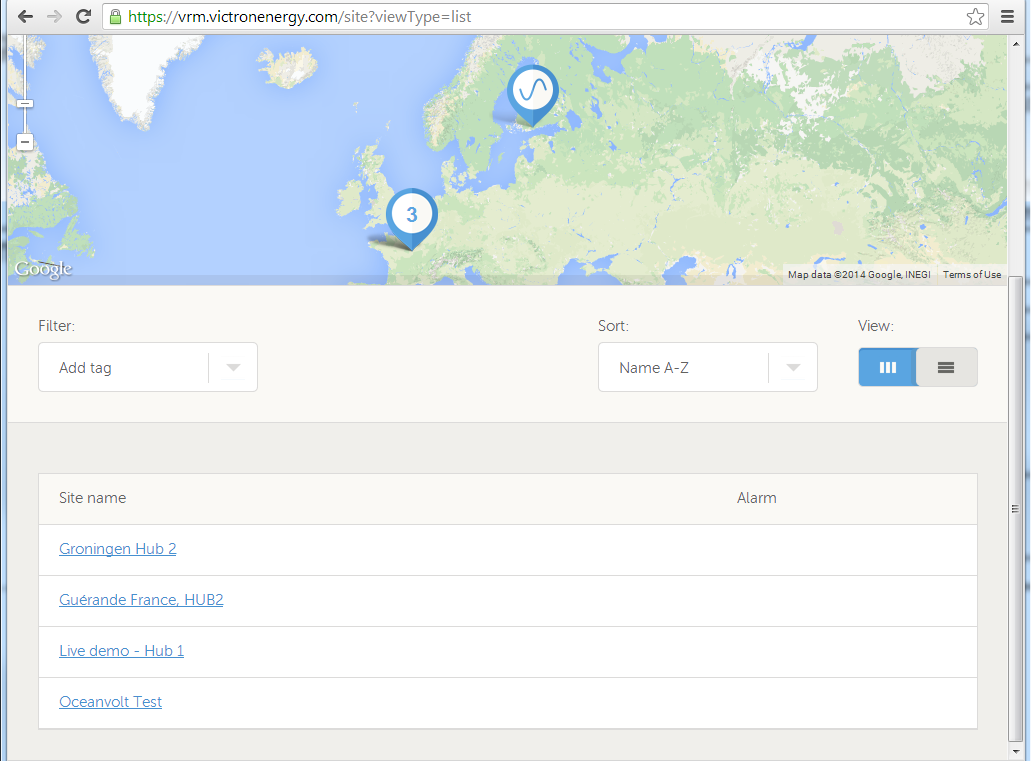Click the sine wave site marker on map
This screenshot has height=761, width=1031.
(532, 92)
